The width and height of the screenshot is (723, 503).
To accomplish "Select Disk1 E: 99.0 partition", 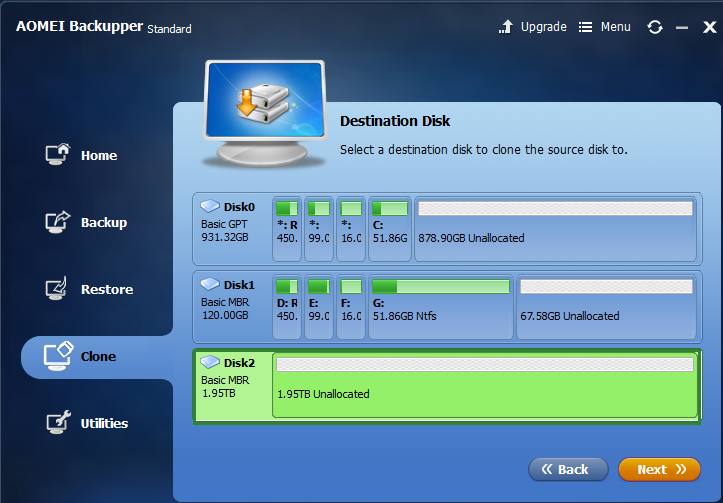I will pos(319,307).
